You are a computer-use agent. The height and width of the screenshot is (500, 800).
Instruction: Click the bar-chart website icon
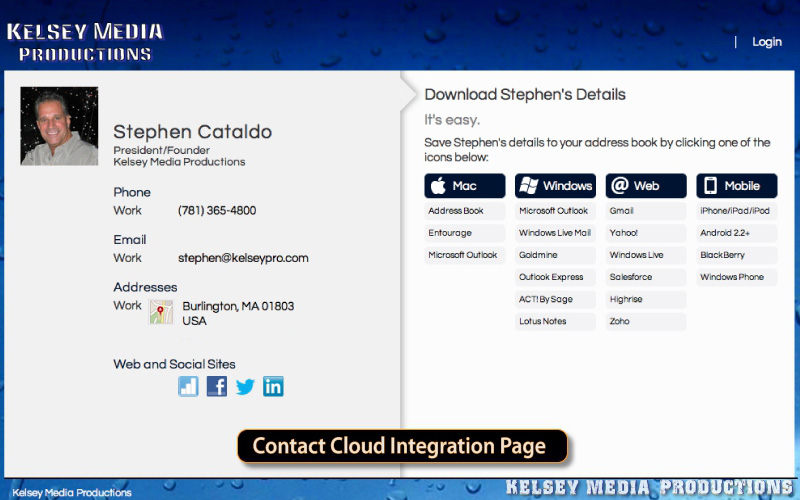coord(188,386)
